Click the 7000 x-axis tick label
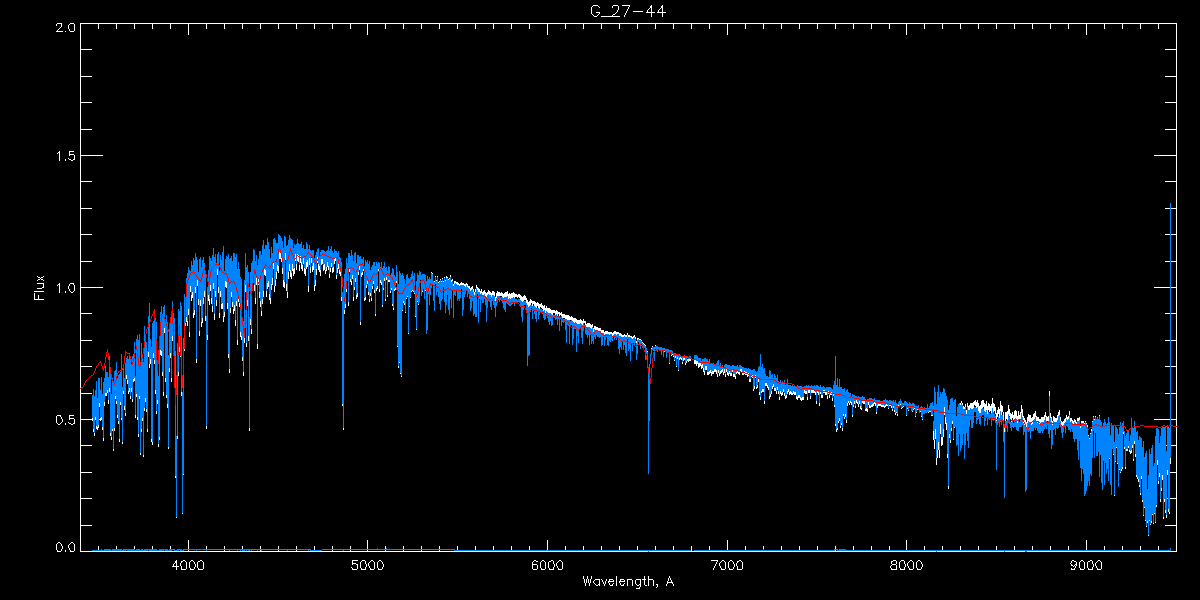Screen dimensions: 1200x600 click(726, 565)
